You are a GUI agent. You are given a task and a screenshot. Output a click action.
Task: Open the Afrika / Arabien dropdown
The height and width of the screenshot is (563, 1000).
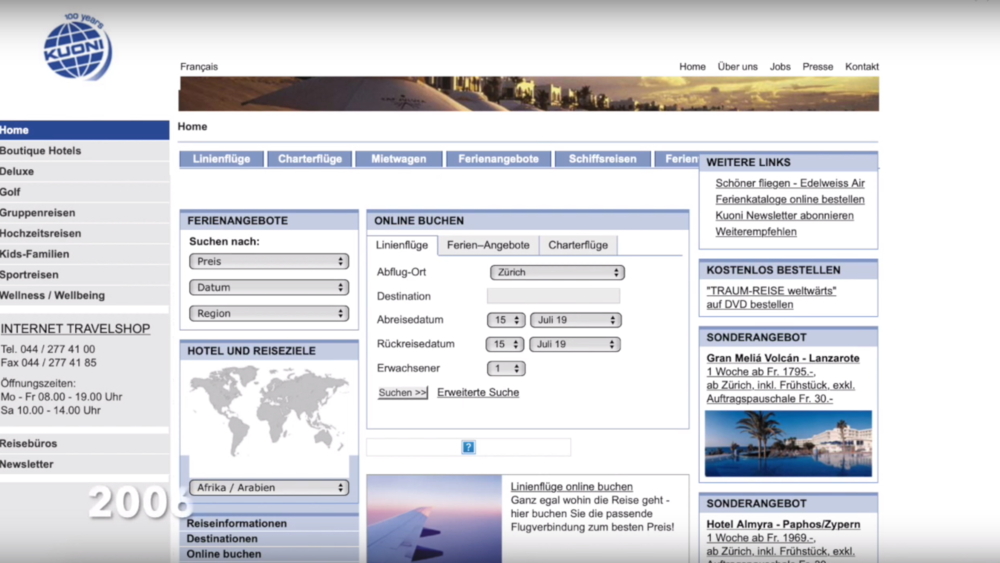coord(268,488)
